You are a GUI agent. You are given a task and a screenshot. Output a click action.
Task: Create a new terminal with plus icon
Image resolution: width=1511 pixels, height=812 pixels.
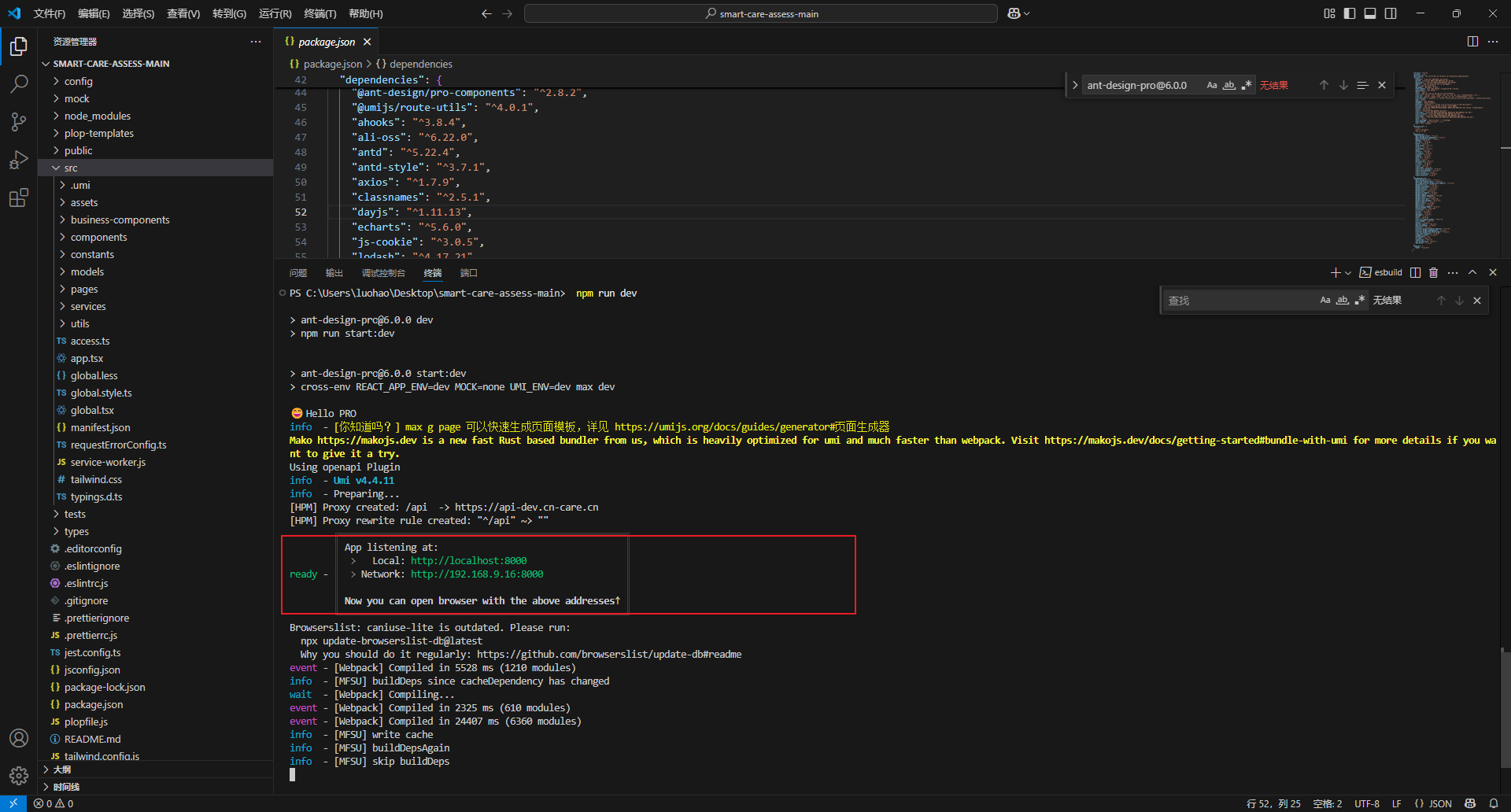click(1336, 272)
